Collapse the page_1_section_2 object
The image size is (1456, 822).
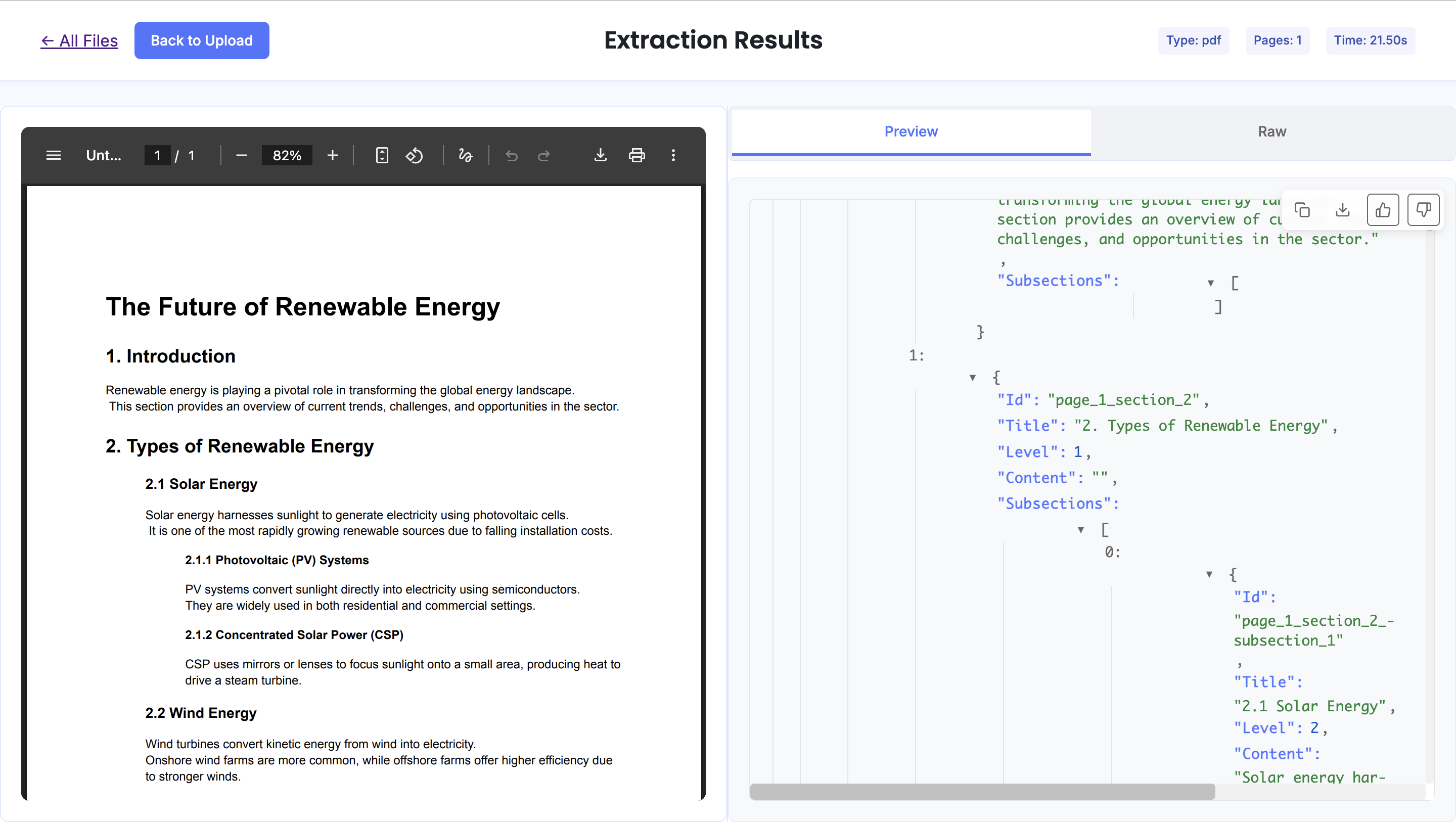click(973, 378)
